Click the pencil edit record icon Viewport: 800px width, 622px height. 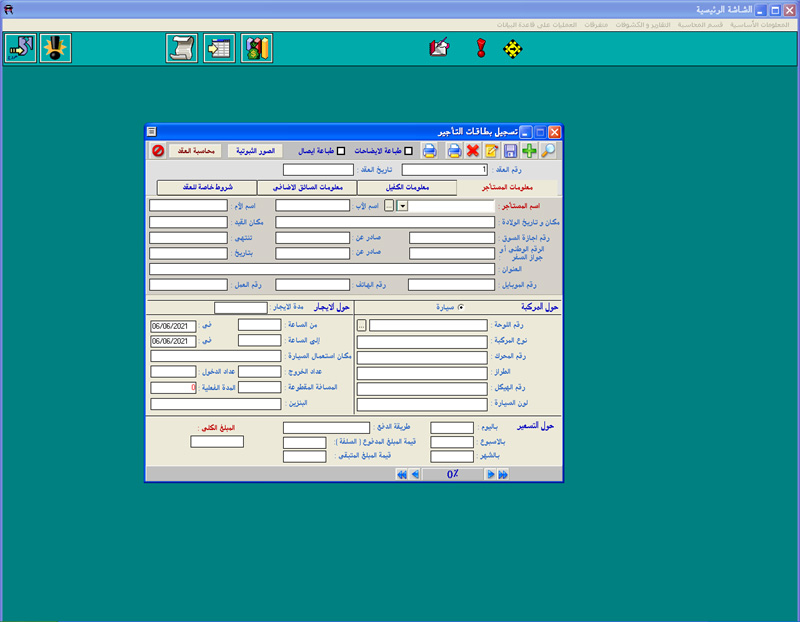[x=492, y=151]
